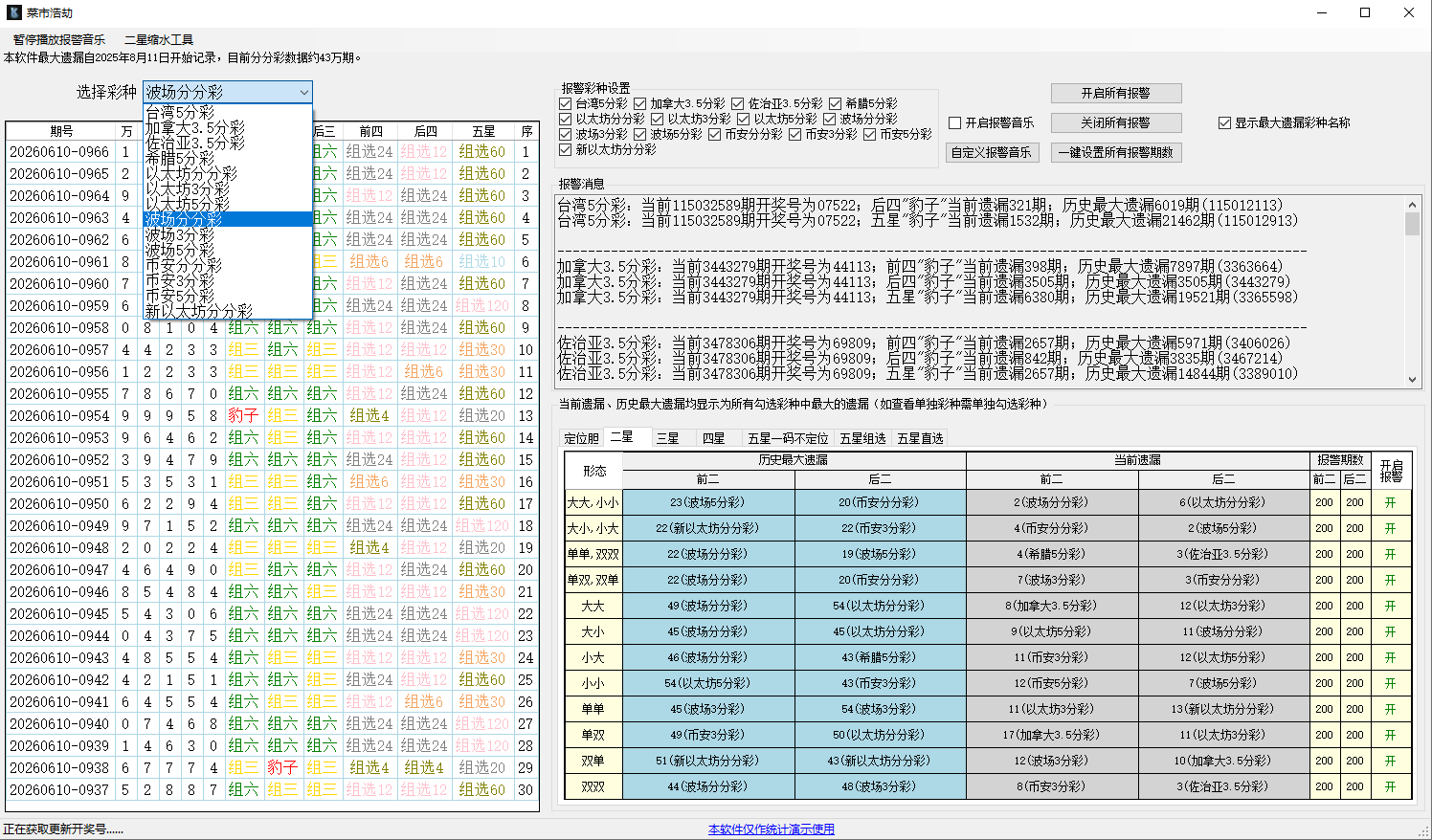
Task: Click the 正在获取更新开奖号 status text
Action: point(63,829)
